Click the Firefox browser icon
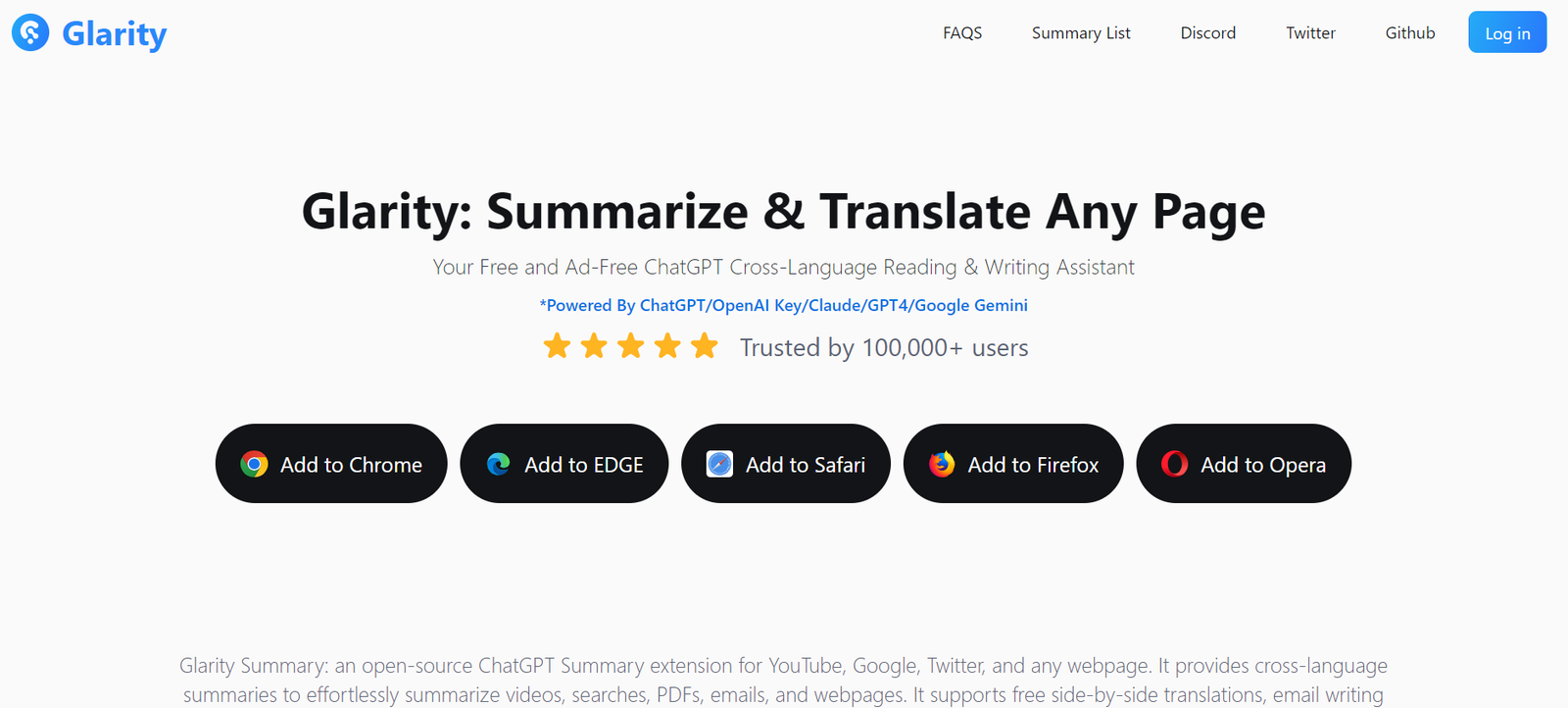Viewport: 1568px width, 708px height. [942, 464]
